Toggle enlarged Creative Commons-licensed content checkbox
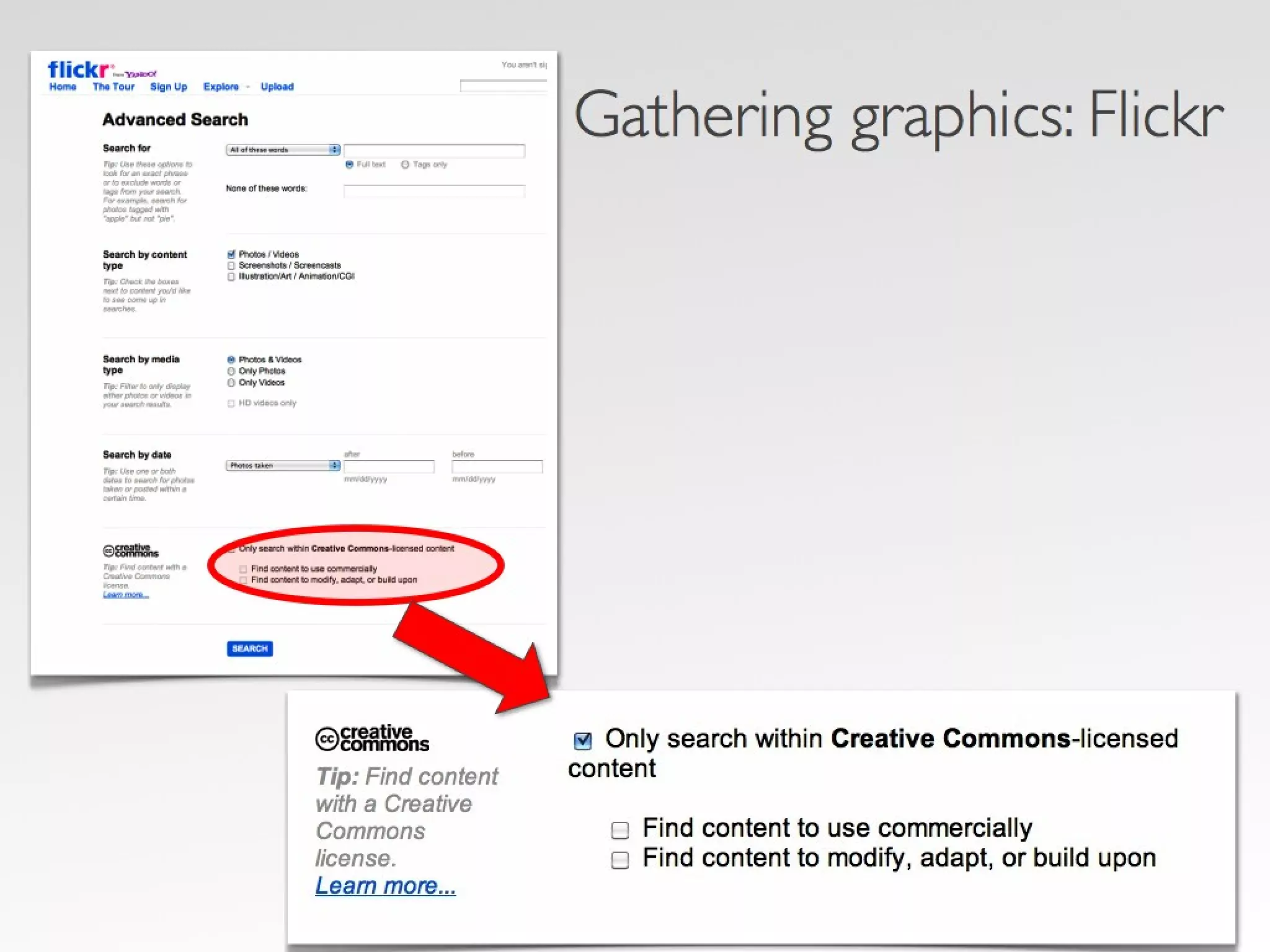1270x952 pixels. (x=583, y=741)
